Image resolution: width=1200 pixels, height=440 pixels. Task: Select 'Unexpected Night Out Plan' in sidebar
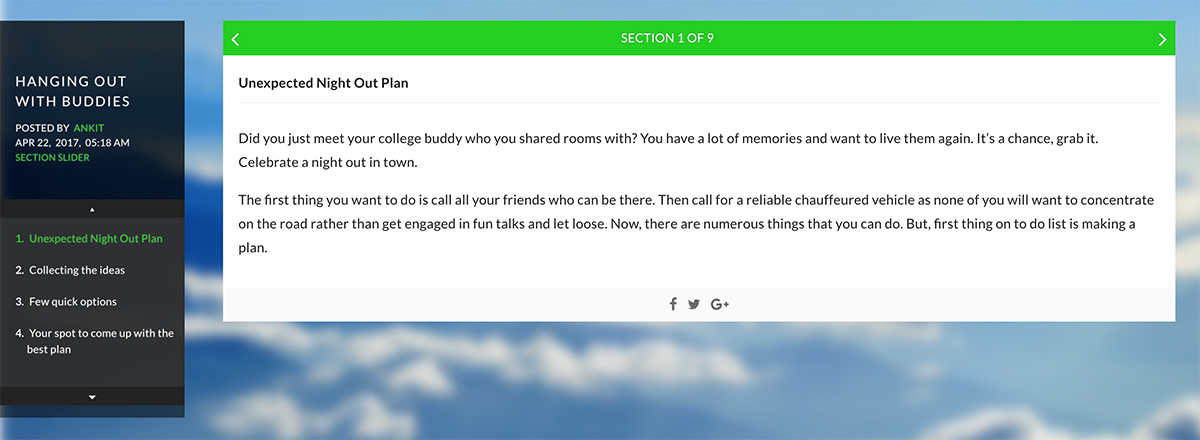tap(95, 239)
